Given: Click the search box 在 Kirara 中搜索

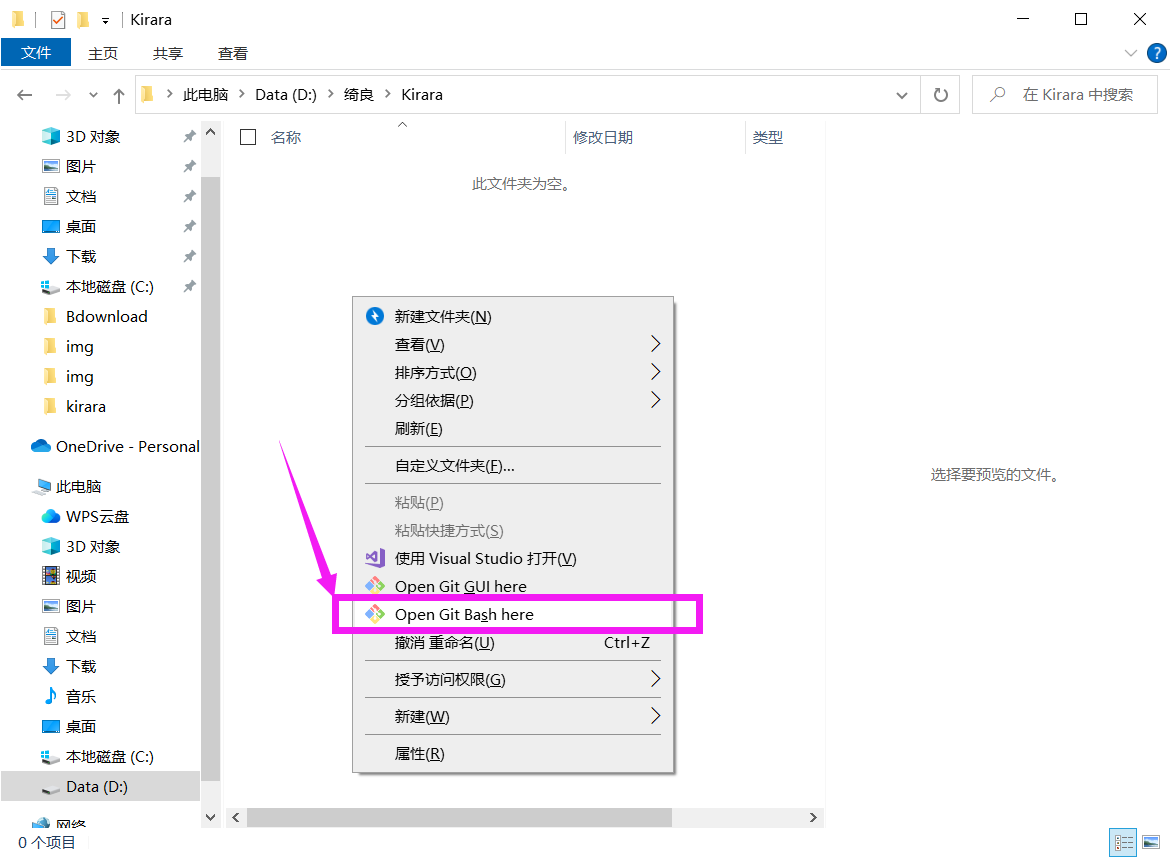Looking at the screenshot, I should click(1064, 95).
